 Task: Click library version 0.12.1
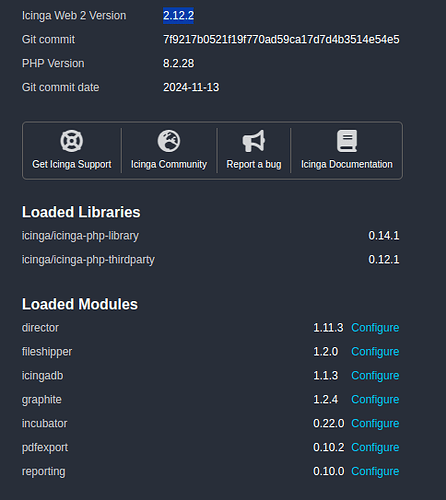384,260
